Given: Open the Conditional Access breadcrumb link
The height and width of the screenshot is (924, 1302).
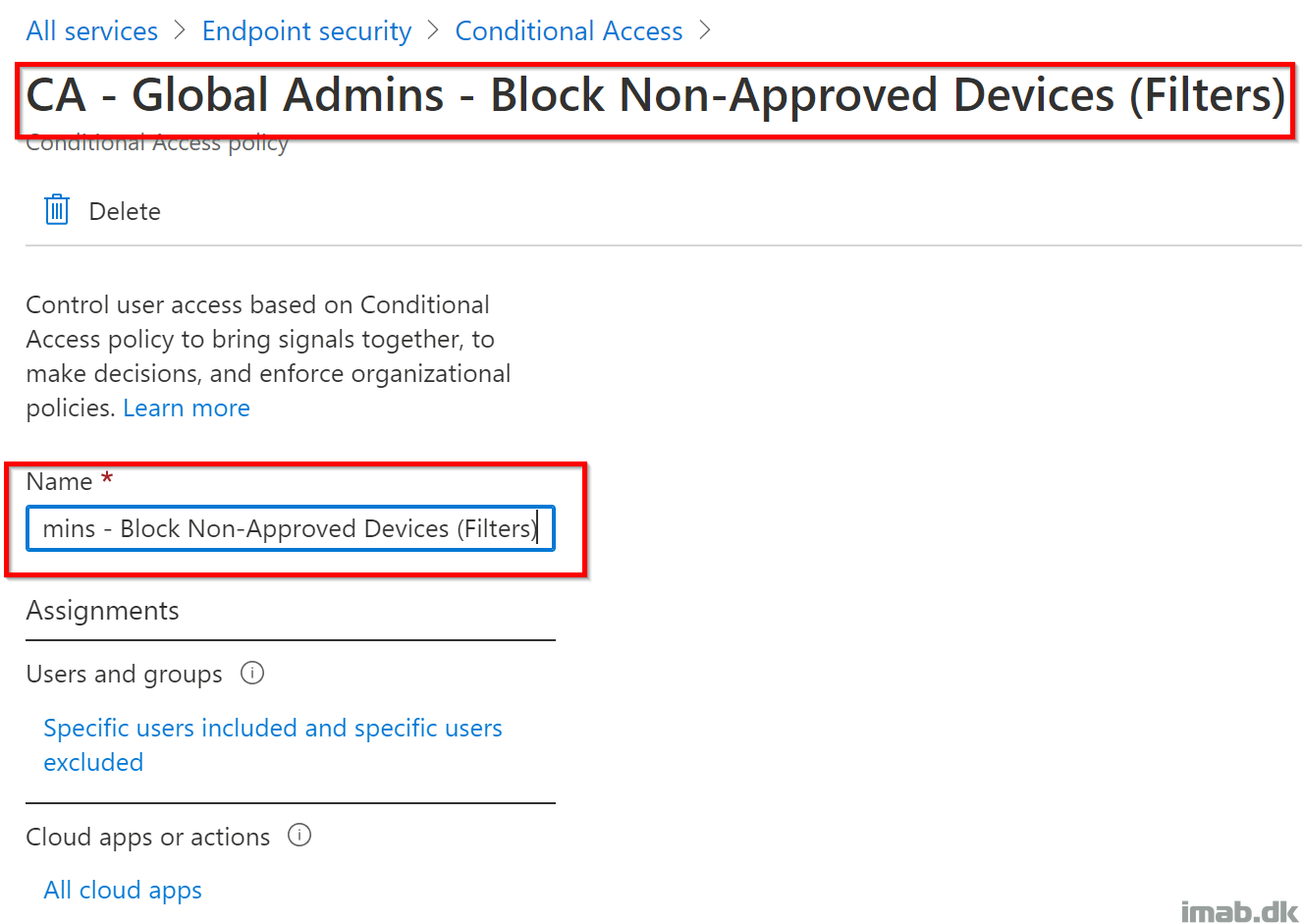Looking at the screenshot, I should click(569, 31).
